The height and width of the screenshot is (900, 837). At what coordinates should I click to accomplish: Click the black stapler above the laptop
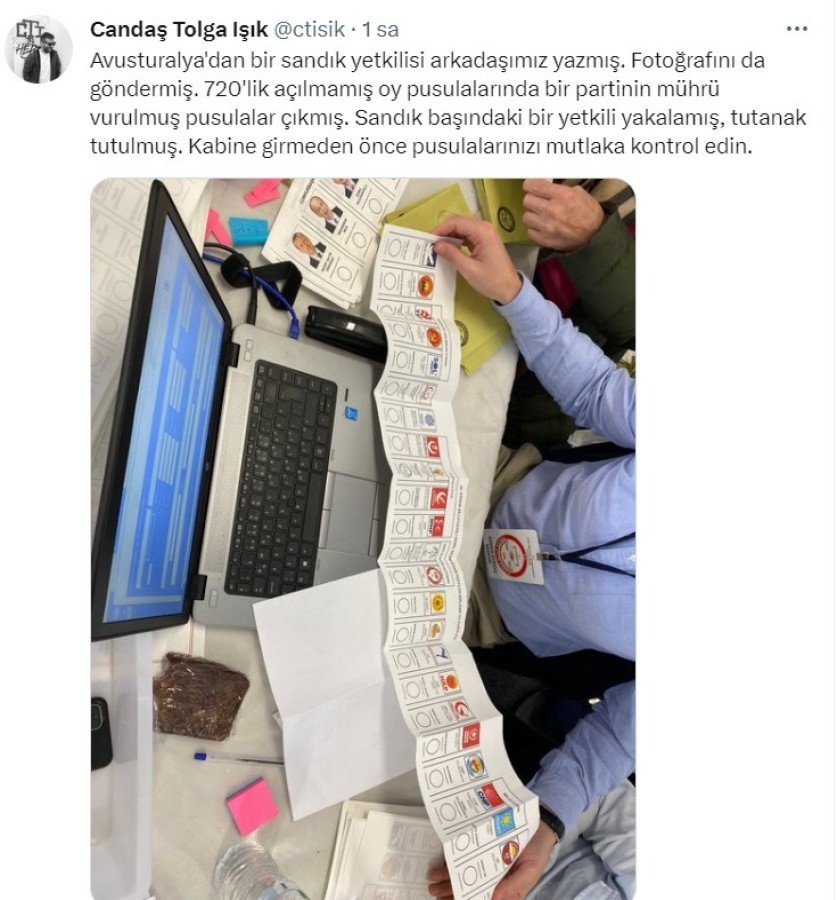(345, 332)
